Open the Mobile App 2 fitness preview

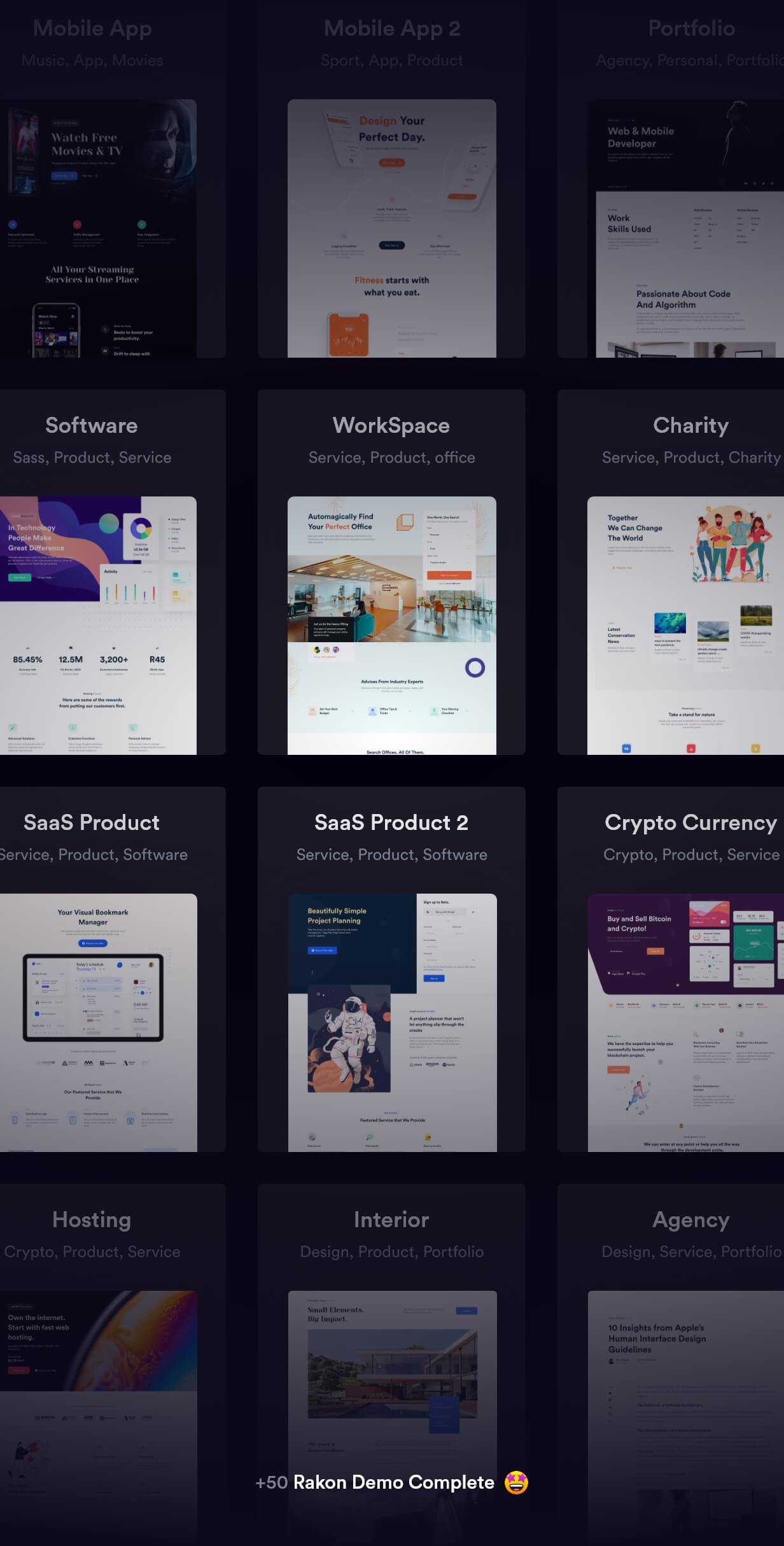pos(392,228)
